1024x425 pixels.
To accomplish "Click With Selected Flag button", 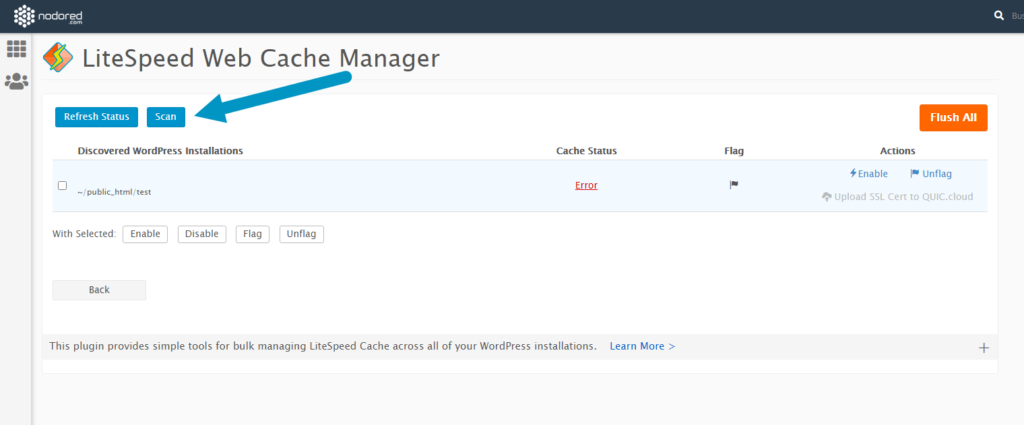I will 253,234.
